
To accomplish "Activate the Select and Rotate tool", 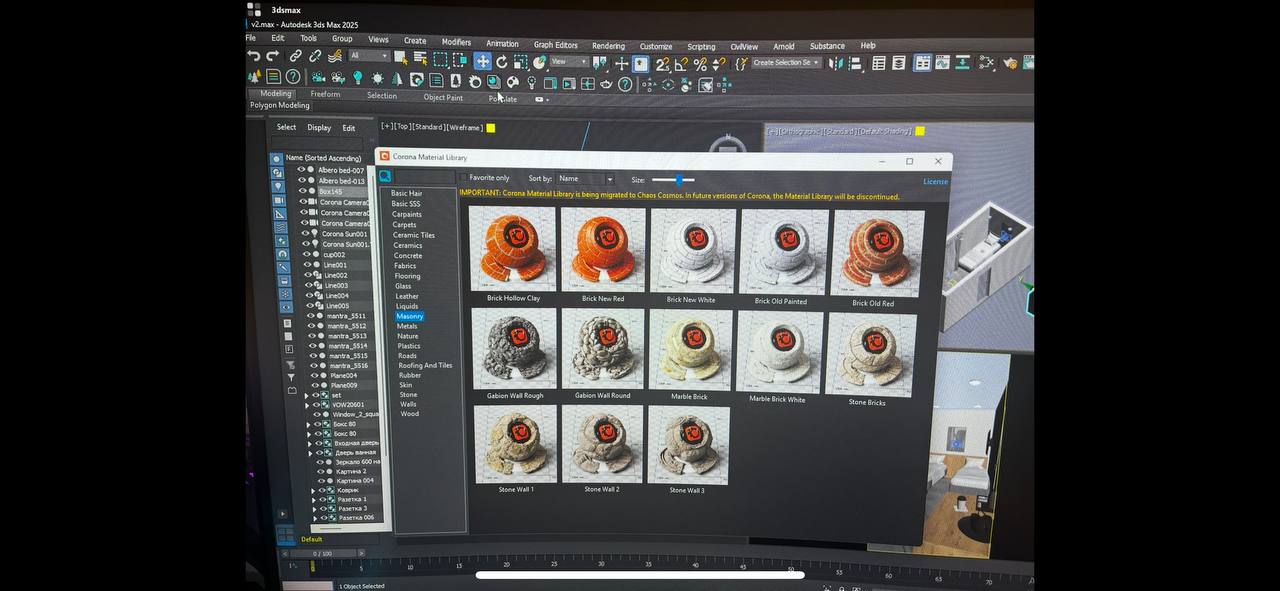I will 502,61.
